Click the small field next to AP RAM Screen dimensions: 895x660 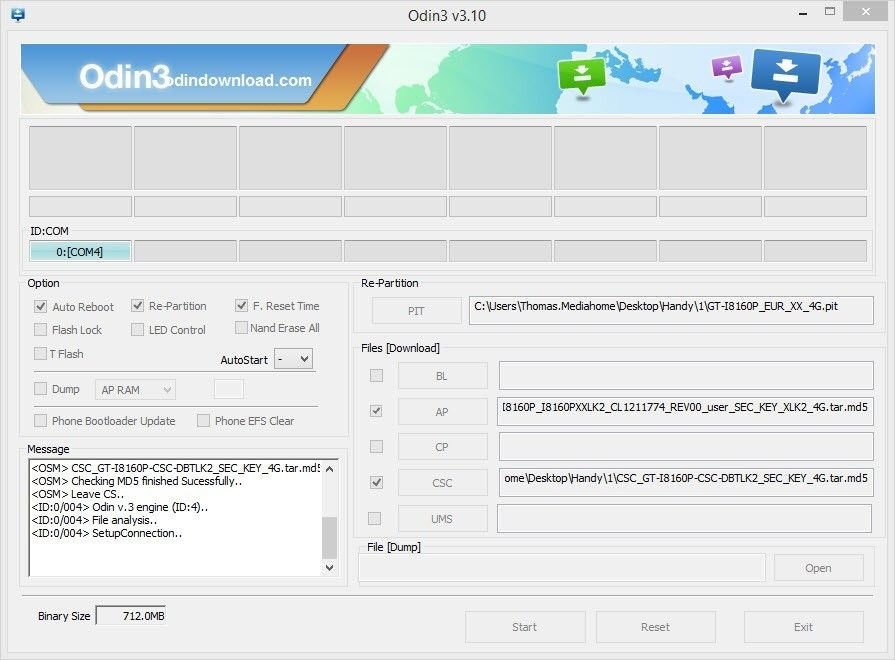click(x=229, y=389)
